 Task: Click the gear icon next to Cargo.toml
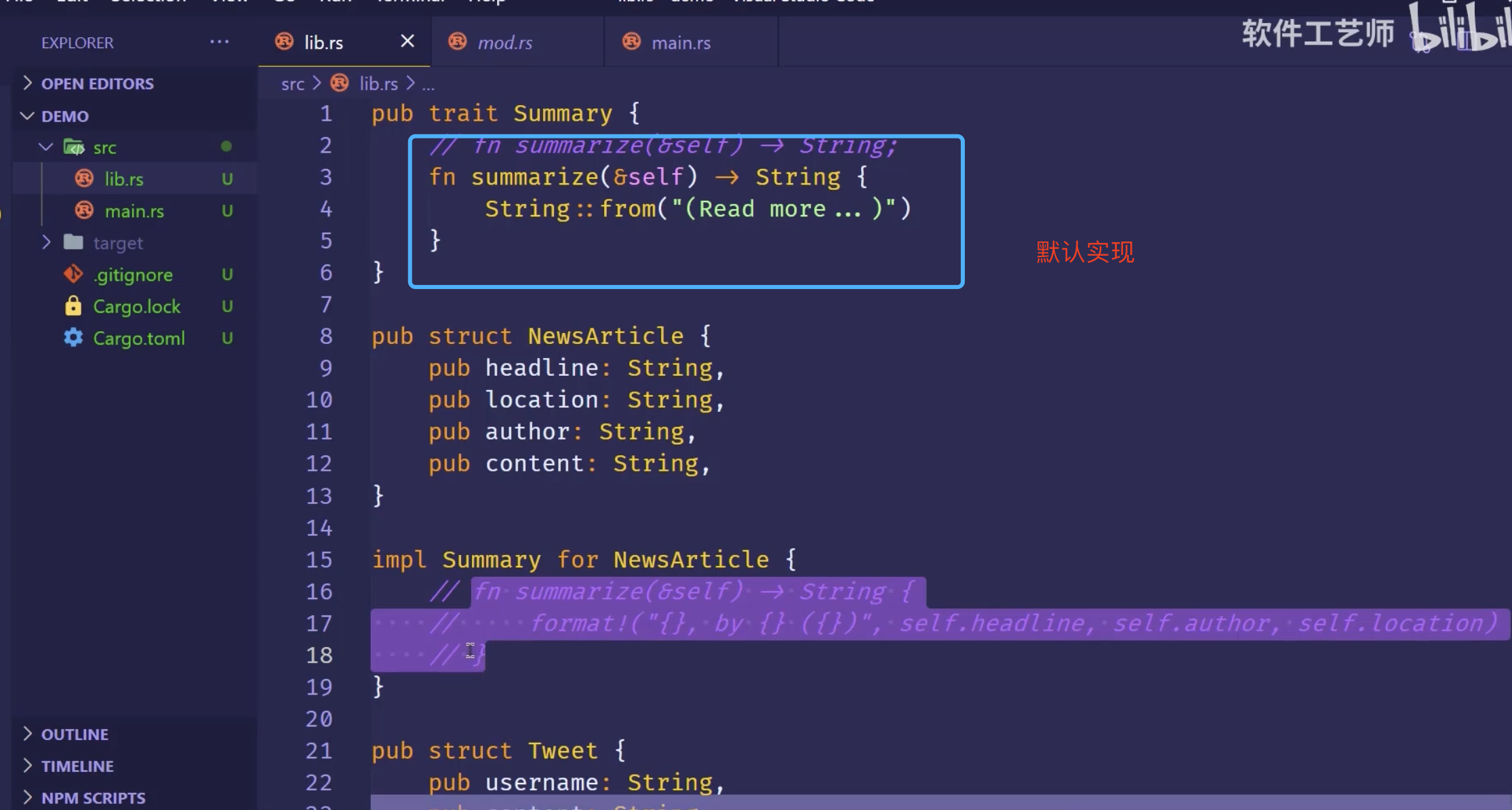pyautogui.click(x=73, y=338)
